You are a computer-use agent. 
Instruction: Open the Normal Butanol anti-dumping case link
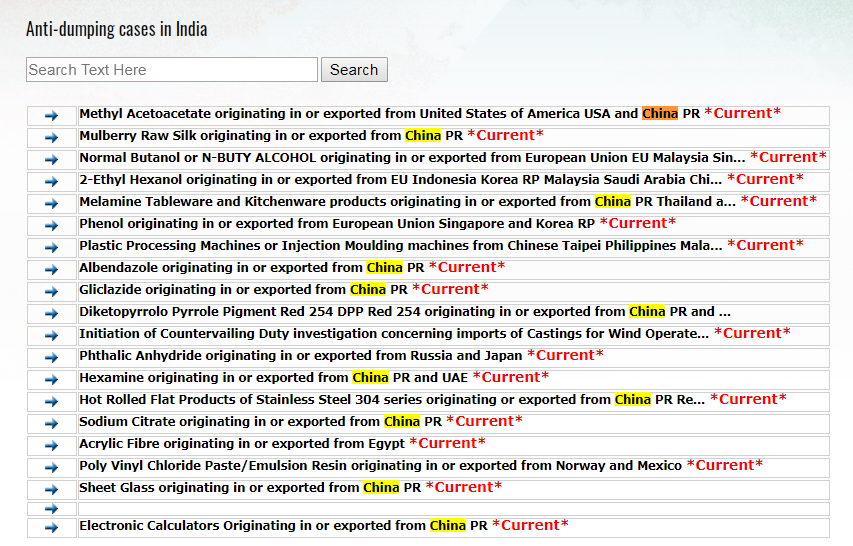pos(412,158)
